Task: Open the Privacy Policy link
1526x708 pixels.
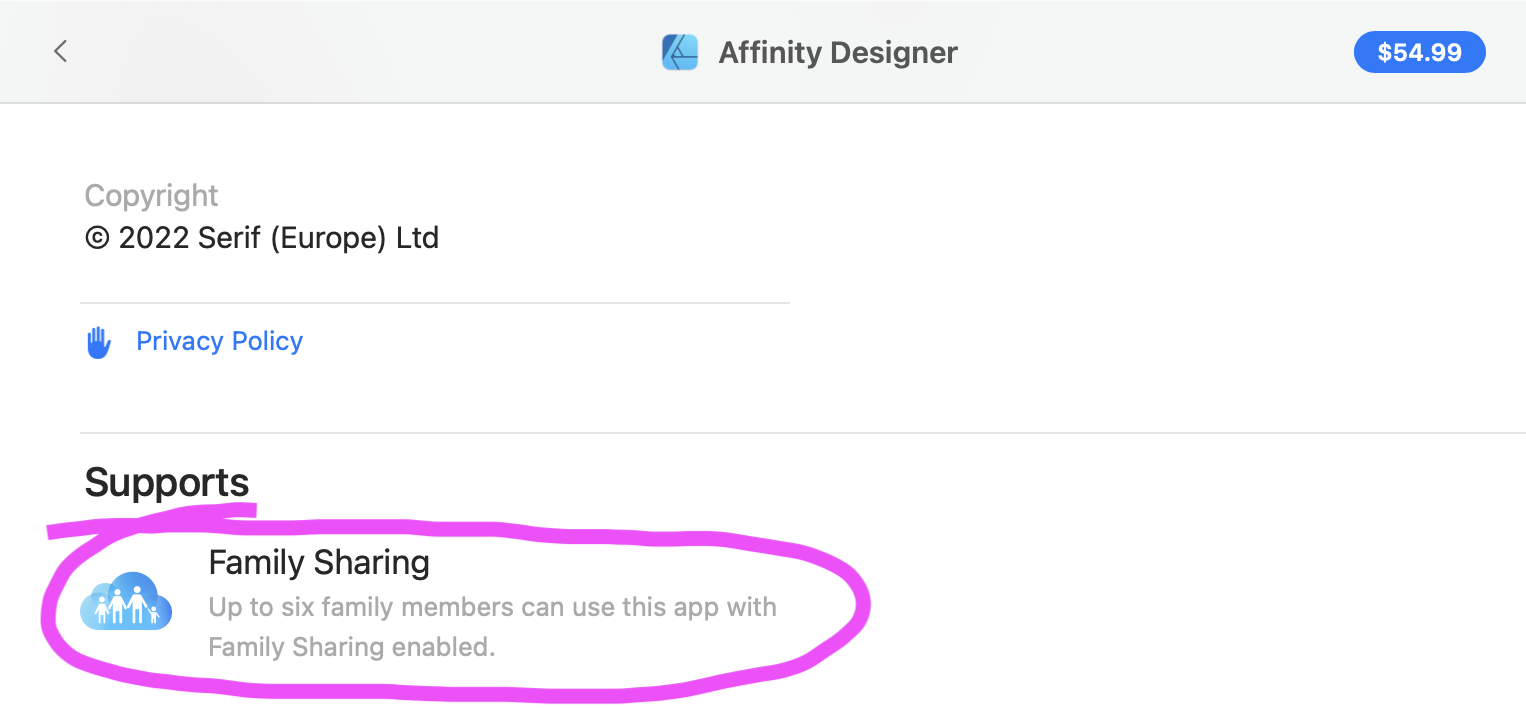Action: coord(219,342)
